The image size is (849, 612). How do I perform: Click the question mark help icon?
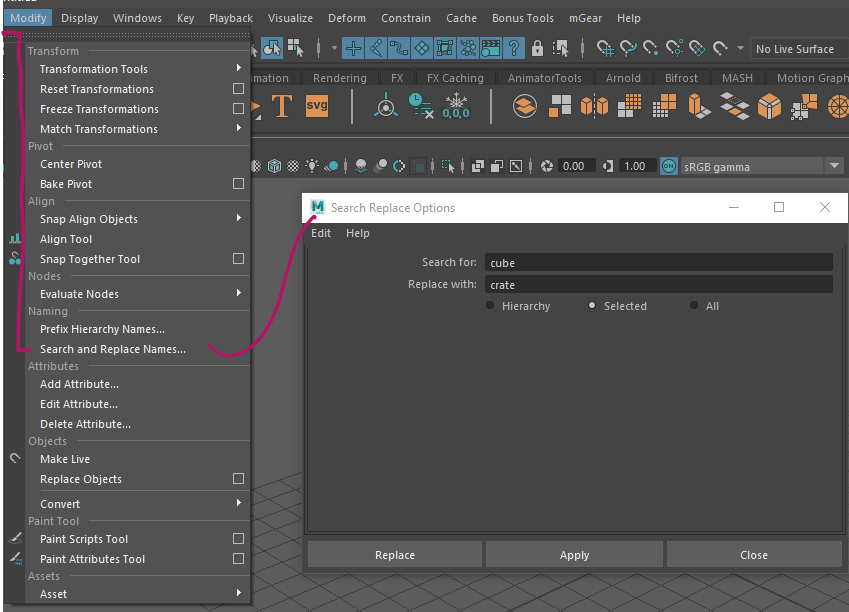point(513,49)
